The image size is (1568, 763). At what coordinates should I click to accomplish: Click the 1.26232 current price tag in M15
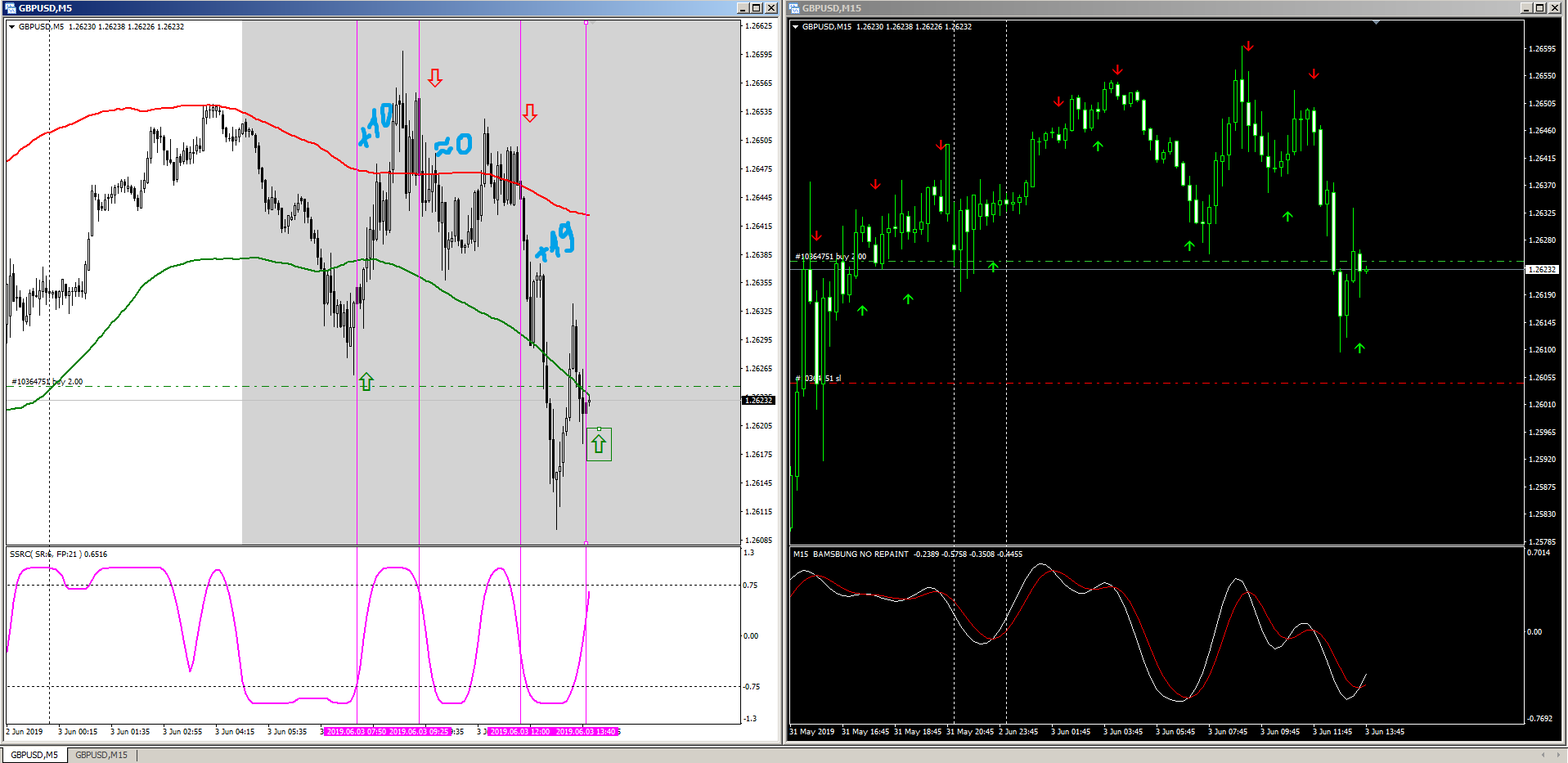tap(1542, 269)
